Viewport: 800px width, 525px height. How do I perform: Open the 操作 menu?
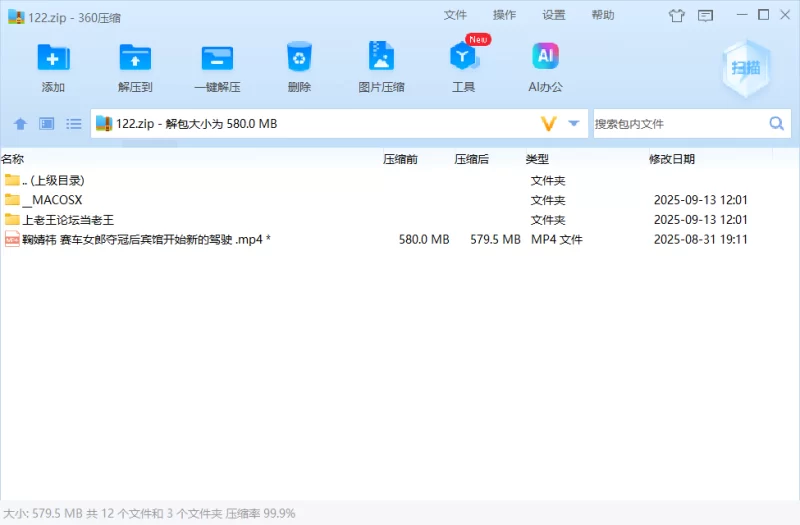504,15
